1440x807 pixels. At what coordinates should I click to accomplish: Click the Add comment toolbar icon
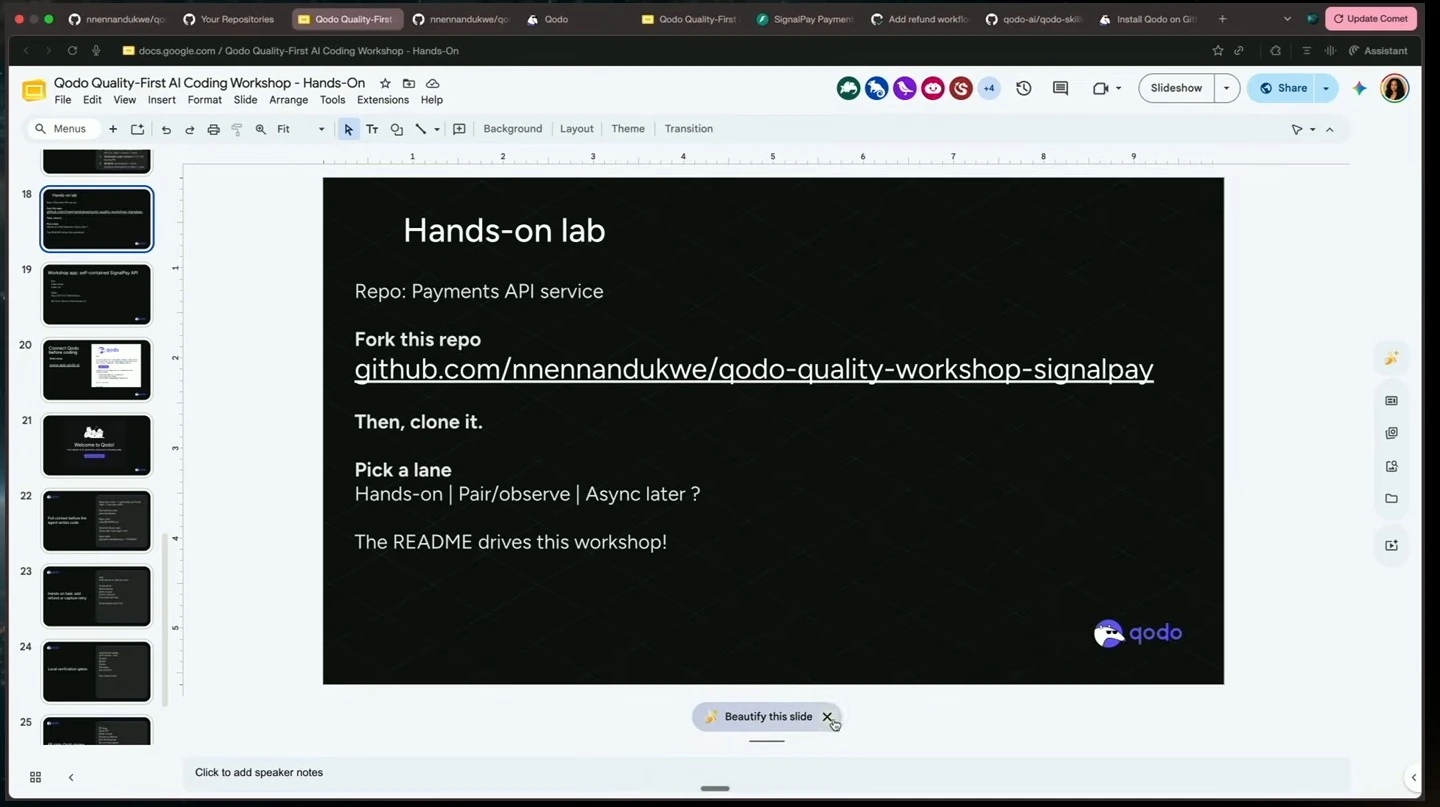coord(459,129)
